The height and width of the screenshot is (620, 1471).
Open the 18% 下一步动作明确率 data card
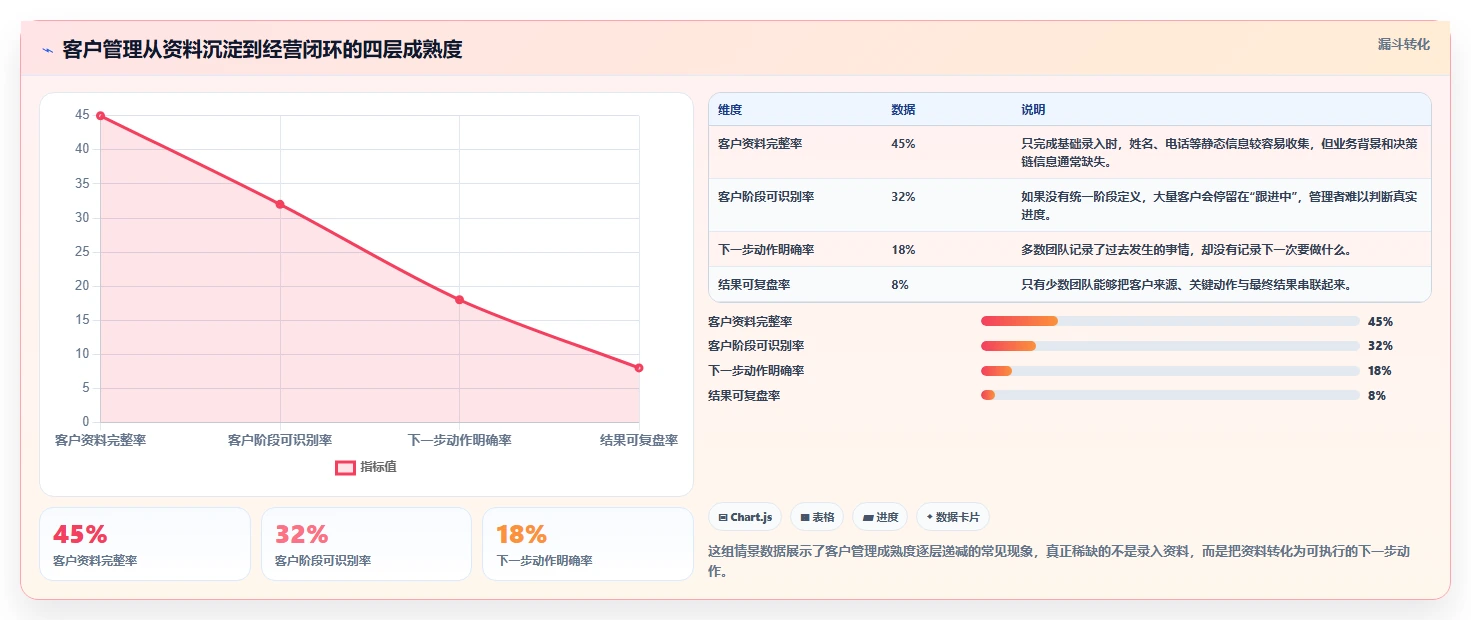pos(588,544)
